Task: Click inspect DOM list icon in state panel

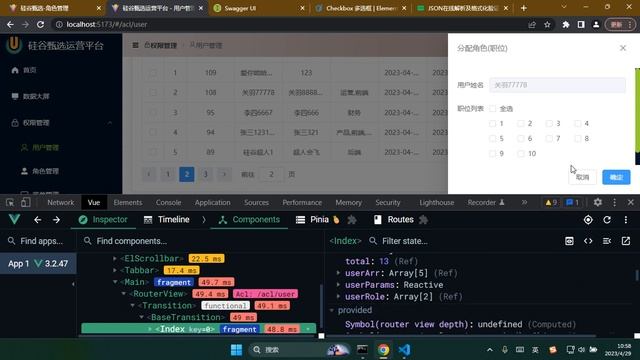Action: (x=607, y=241)
